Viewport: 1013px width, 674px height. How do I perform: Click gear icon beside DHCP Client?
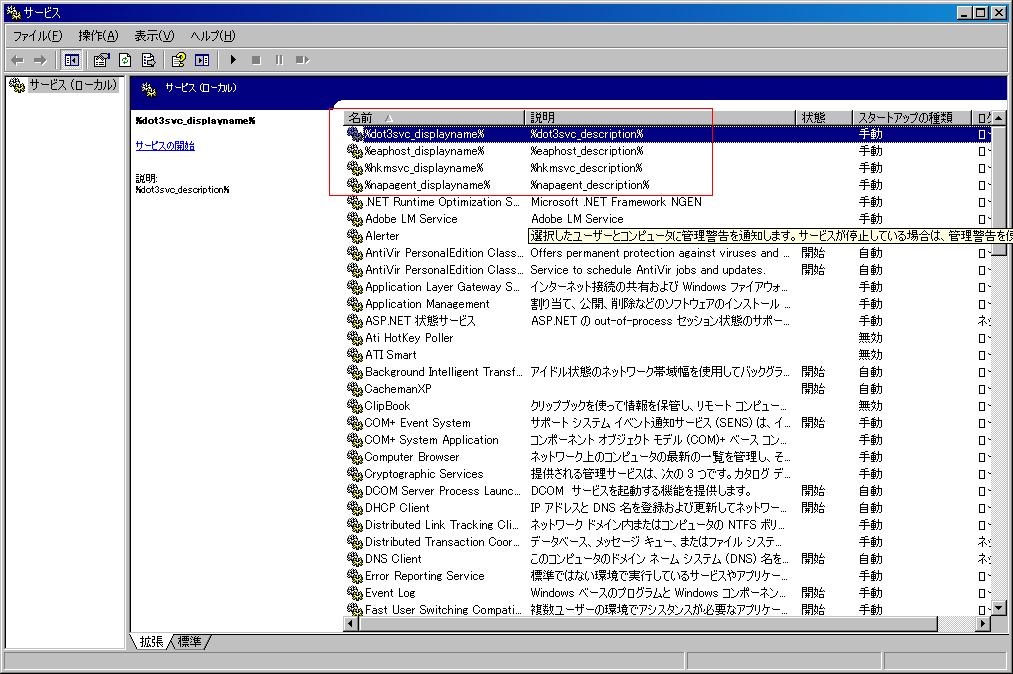click(x=355, y=508)
